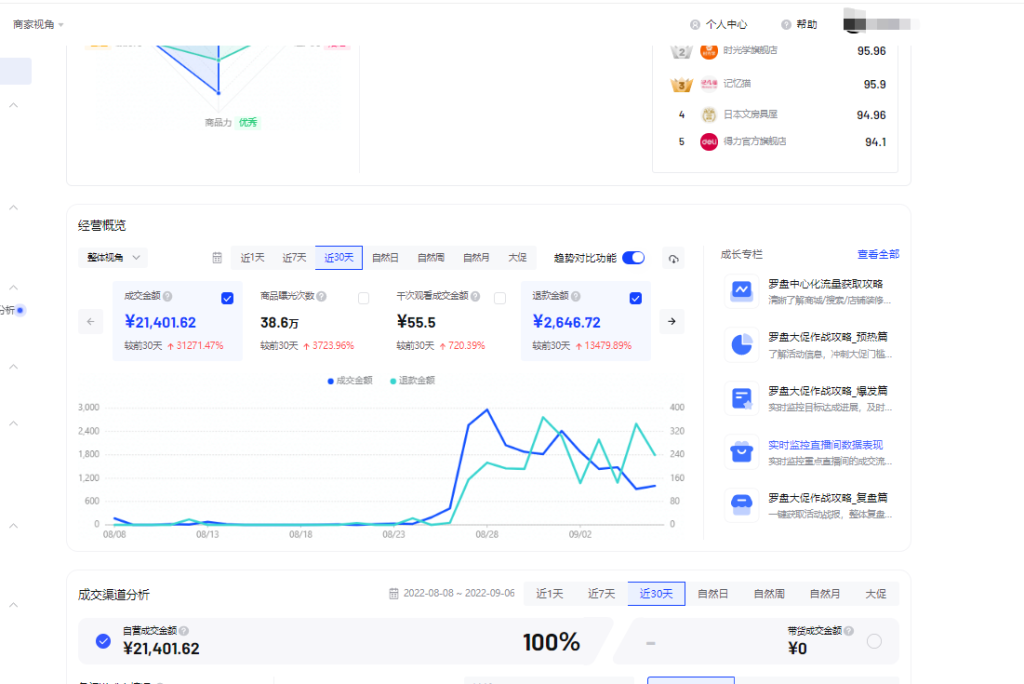
Task: Click the ¥21,401.62 成交金额 value card
Action: point(178,321)
